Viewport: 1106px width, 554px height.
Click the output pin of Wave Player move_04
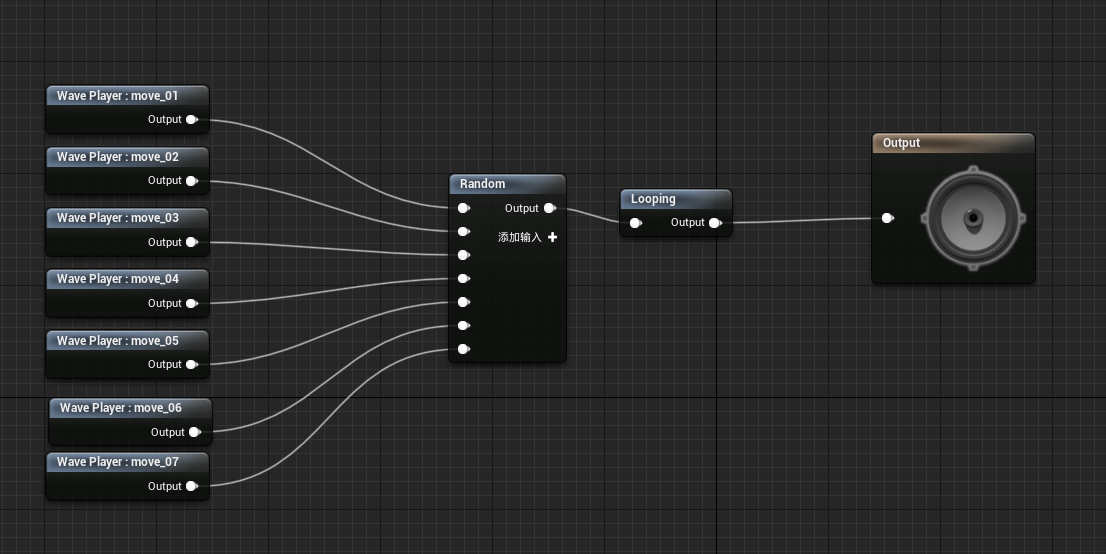[x=191, y=303]
